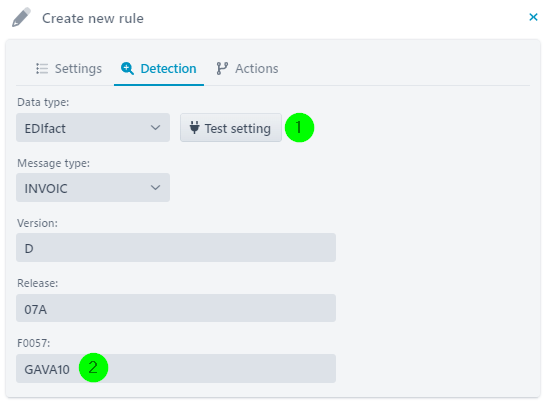Click the pencil icon beside Create new rule

click(21, 17)
